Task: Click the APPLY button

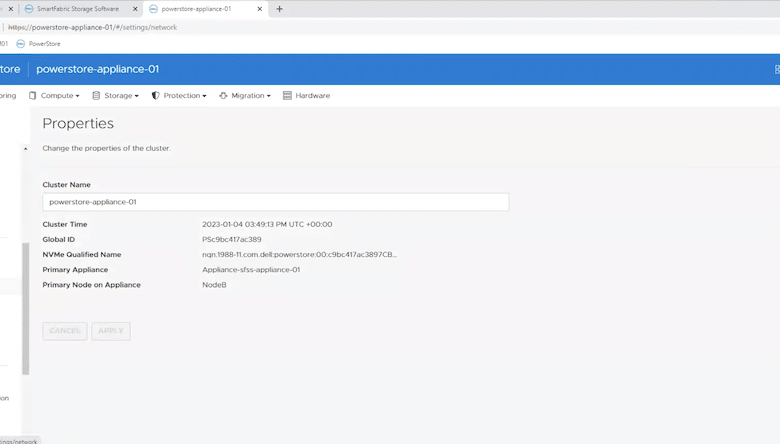Action: coord(111,331)
